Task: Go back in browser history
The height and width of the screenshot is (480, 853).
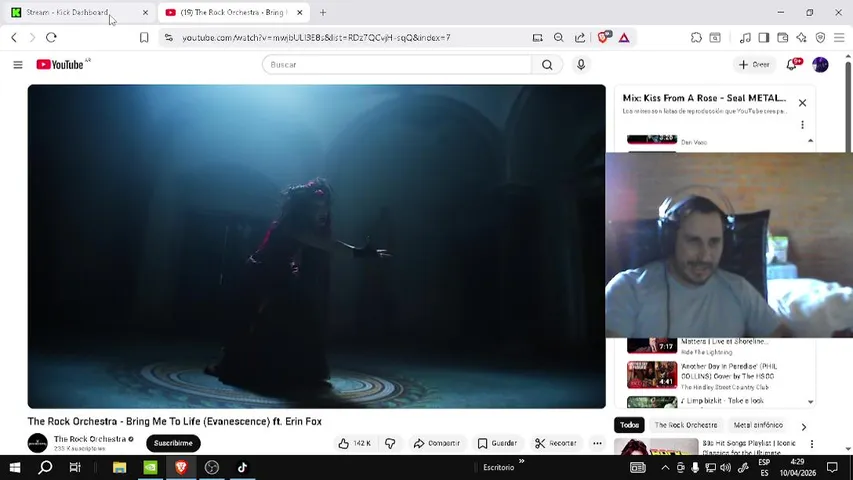Action: click(14, 38)
